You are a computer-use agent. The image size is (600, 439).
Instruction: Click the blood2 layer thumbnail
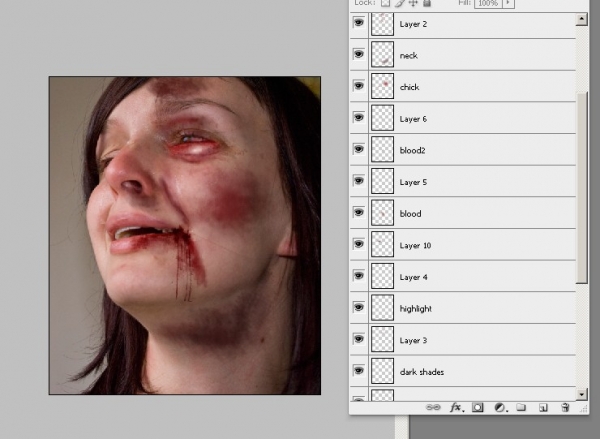click(382, 149)
